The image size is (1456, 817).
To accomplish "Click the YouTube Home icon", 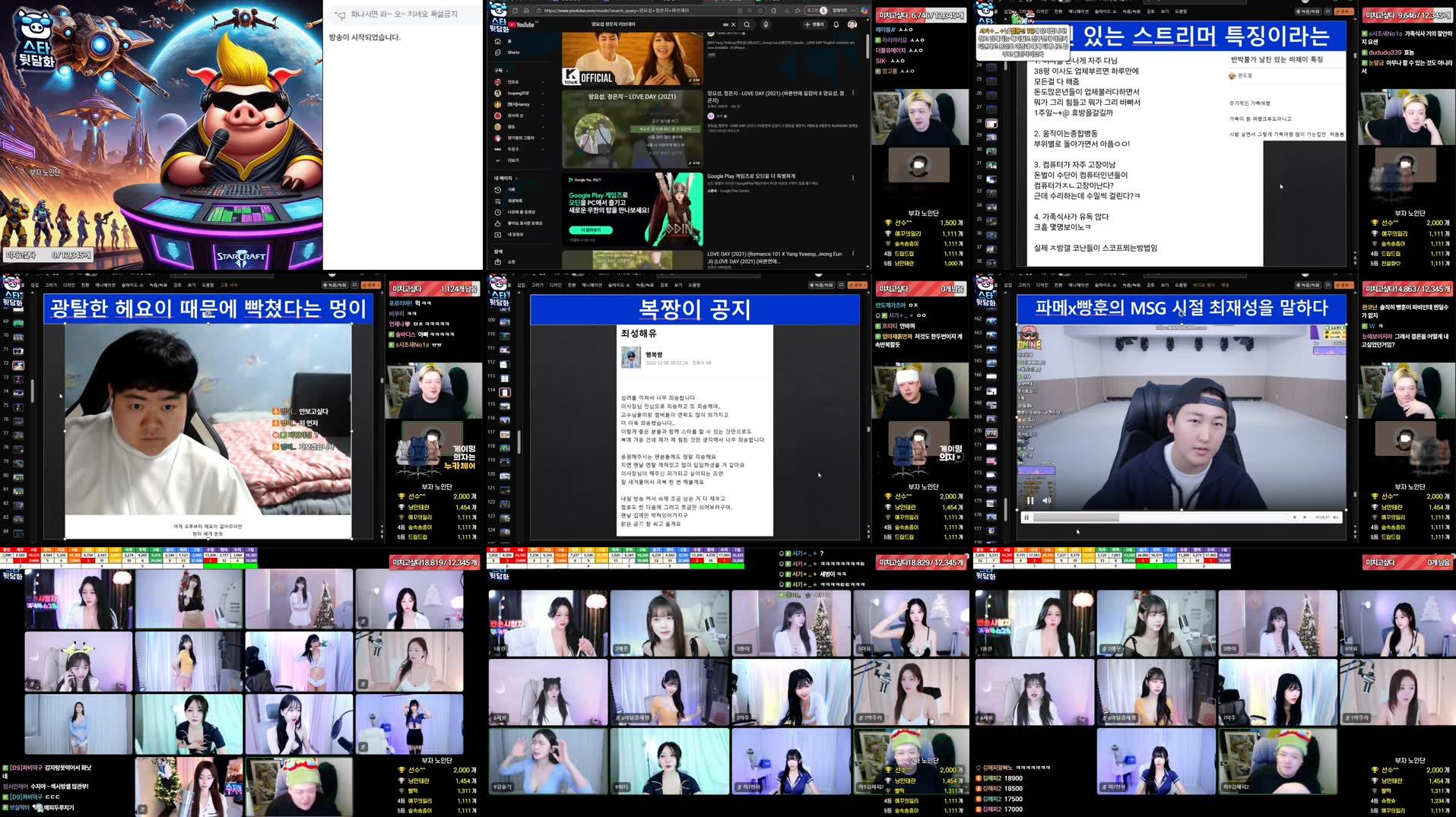I will [x=496, y=41].
